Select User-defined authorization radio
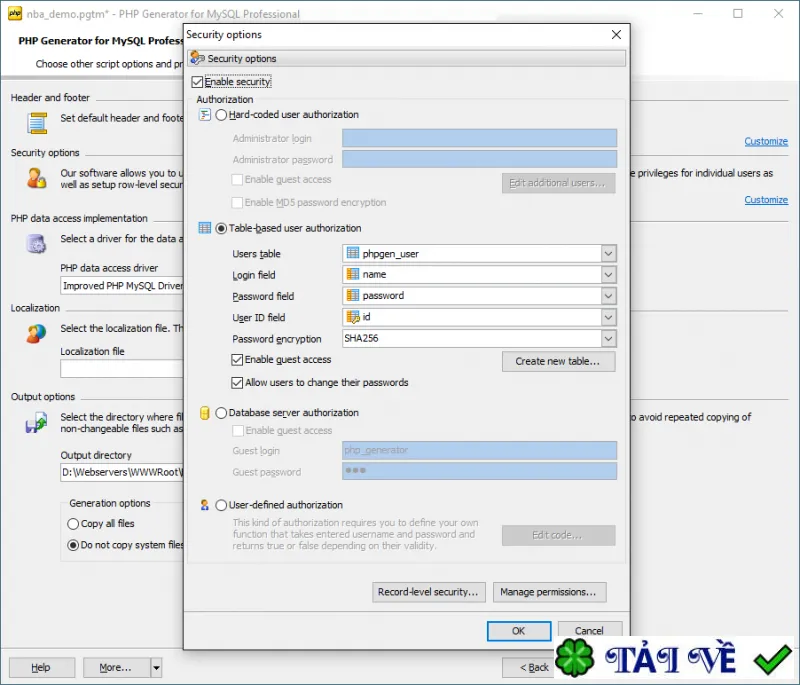This screenshot has height=685, width=800. click(x=221, y=505)
